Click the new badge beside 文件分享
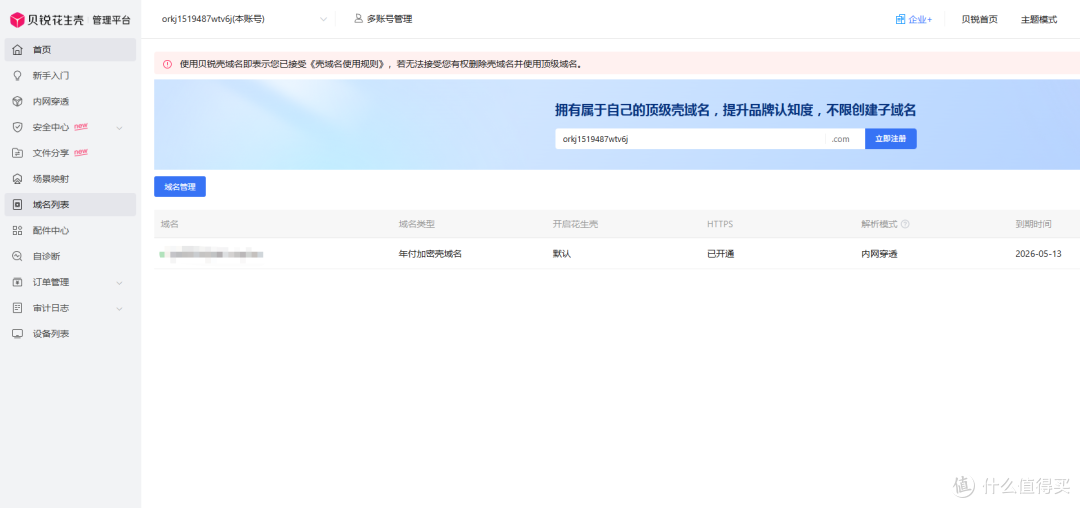 pos(81,151)
